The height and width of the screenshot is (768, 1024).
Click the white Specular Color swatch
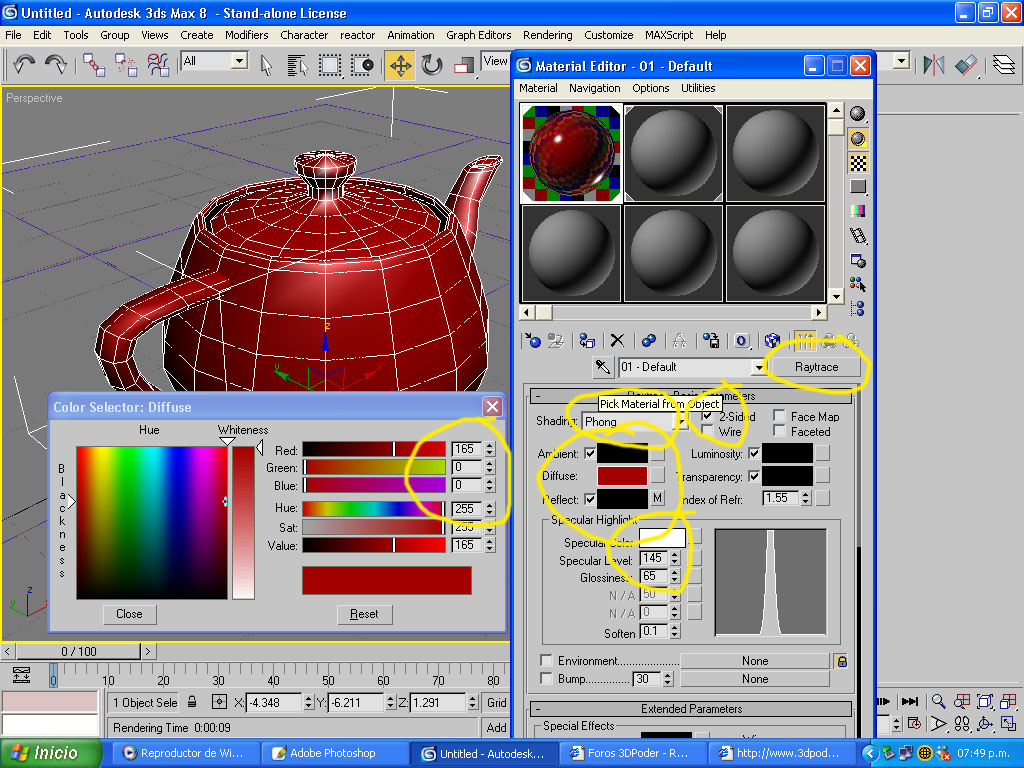pyautogui.click(x=662, y=537)
